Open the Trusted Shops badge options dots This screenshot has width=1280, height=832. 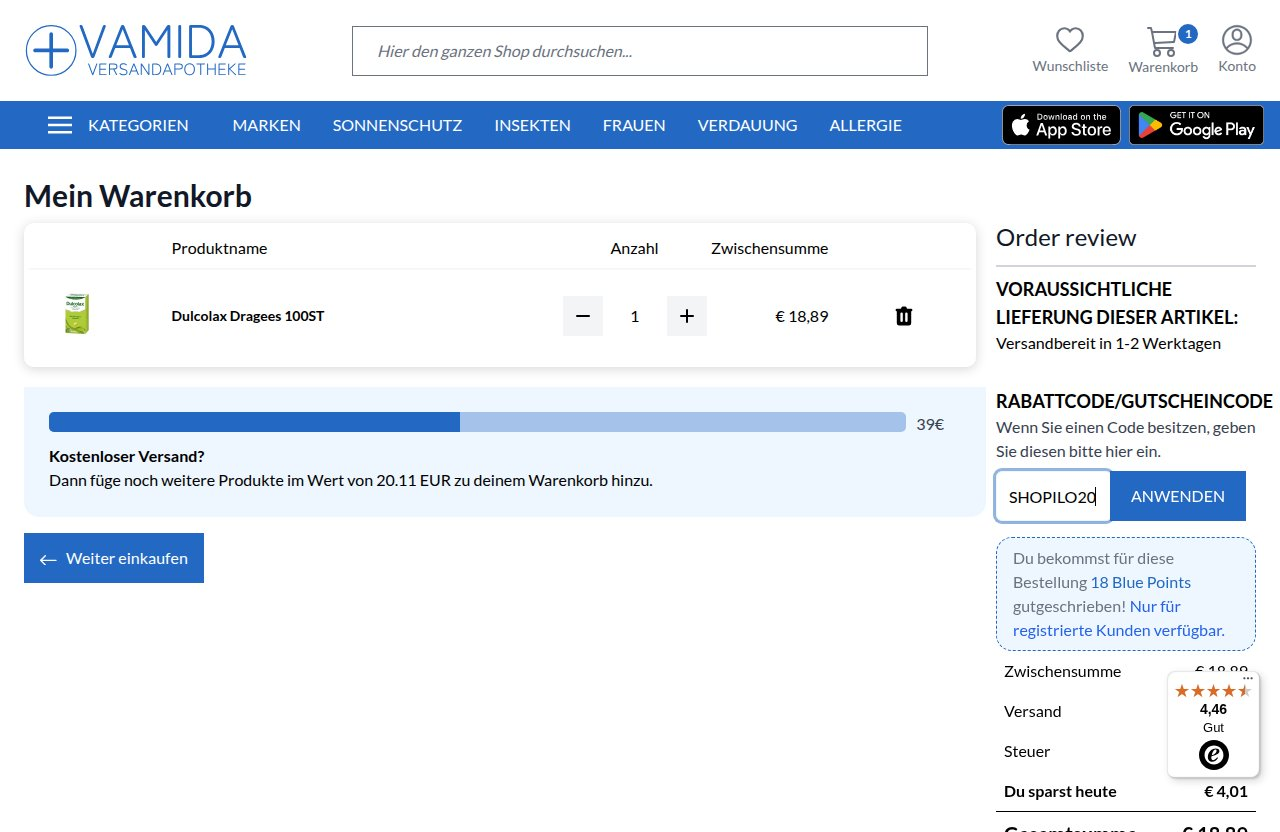[x=1248, y=678]
